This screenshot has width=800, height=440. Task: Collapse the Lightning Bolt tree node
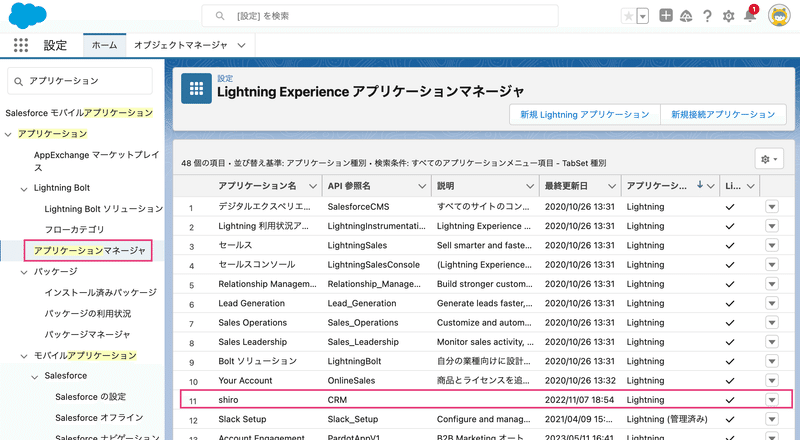tap(23, 189)
